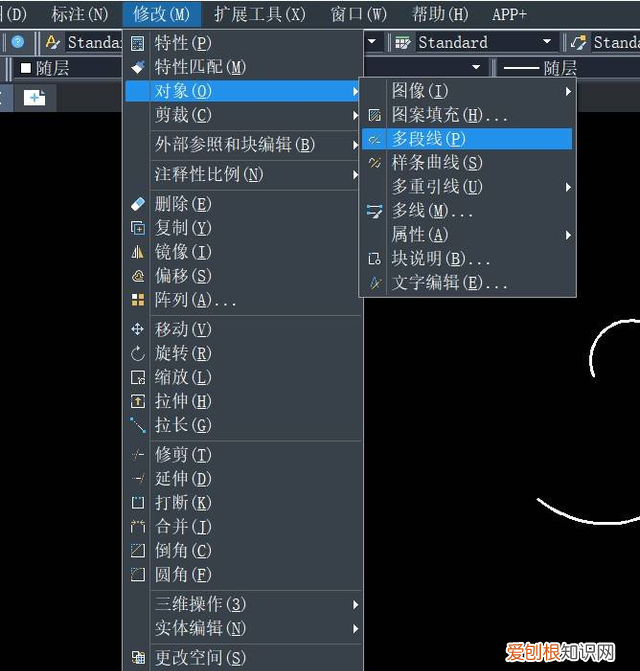Click the Trim (修剪) icon
The height and width of the screenshot is (671, 640).
pos(138,454)
